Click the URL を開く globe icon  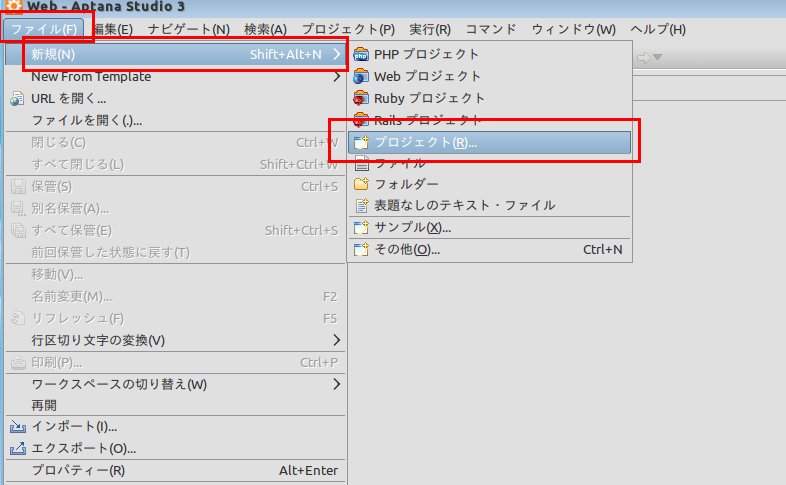[x=17, y=99]
